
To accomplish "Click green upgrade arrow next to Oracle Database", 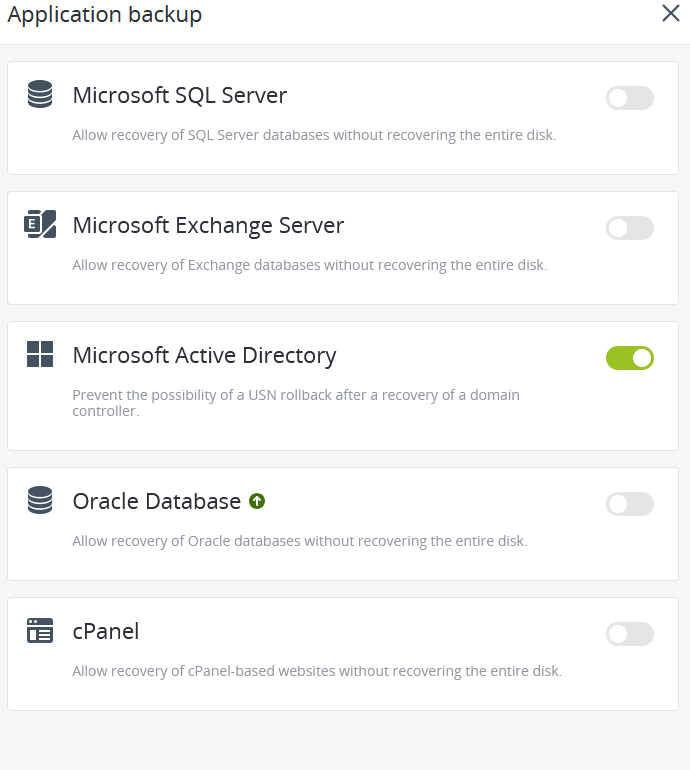I will [257, 501].
